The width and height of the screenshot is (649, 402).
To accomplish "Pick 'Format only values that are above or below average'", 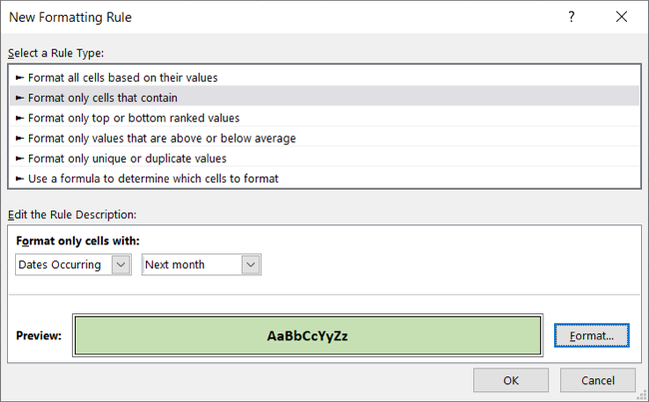I will click(324, 138).
